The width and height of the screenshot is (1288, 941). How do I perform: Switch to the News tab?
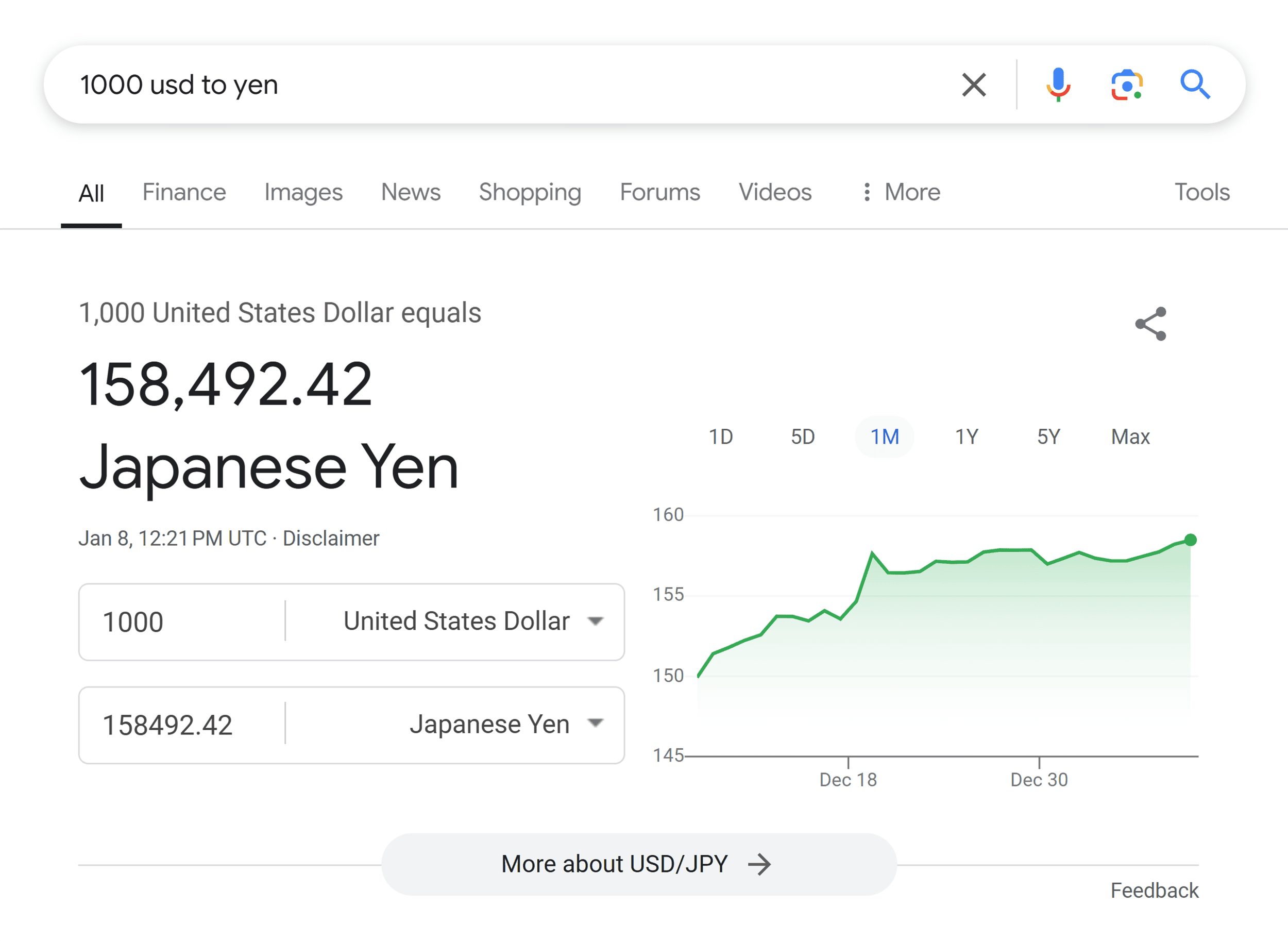click(x=411, y=192)
